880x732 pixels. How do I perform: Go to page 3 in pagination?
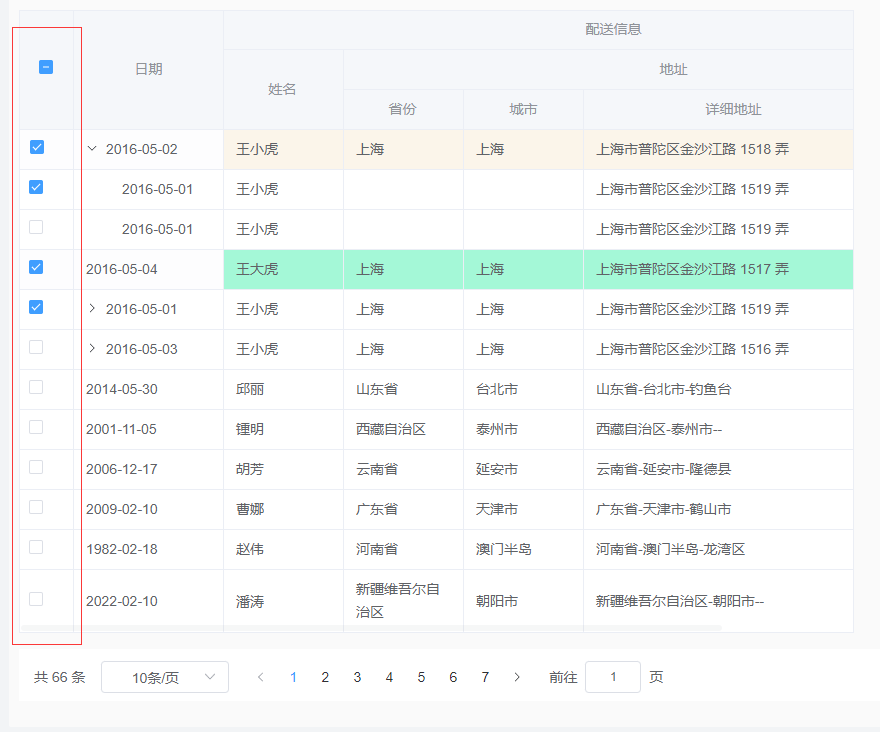click(357, 677)
